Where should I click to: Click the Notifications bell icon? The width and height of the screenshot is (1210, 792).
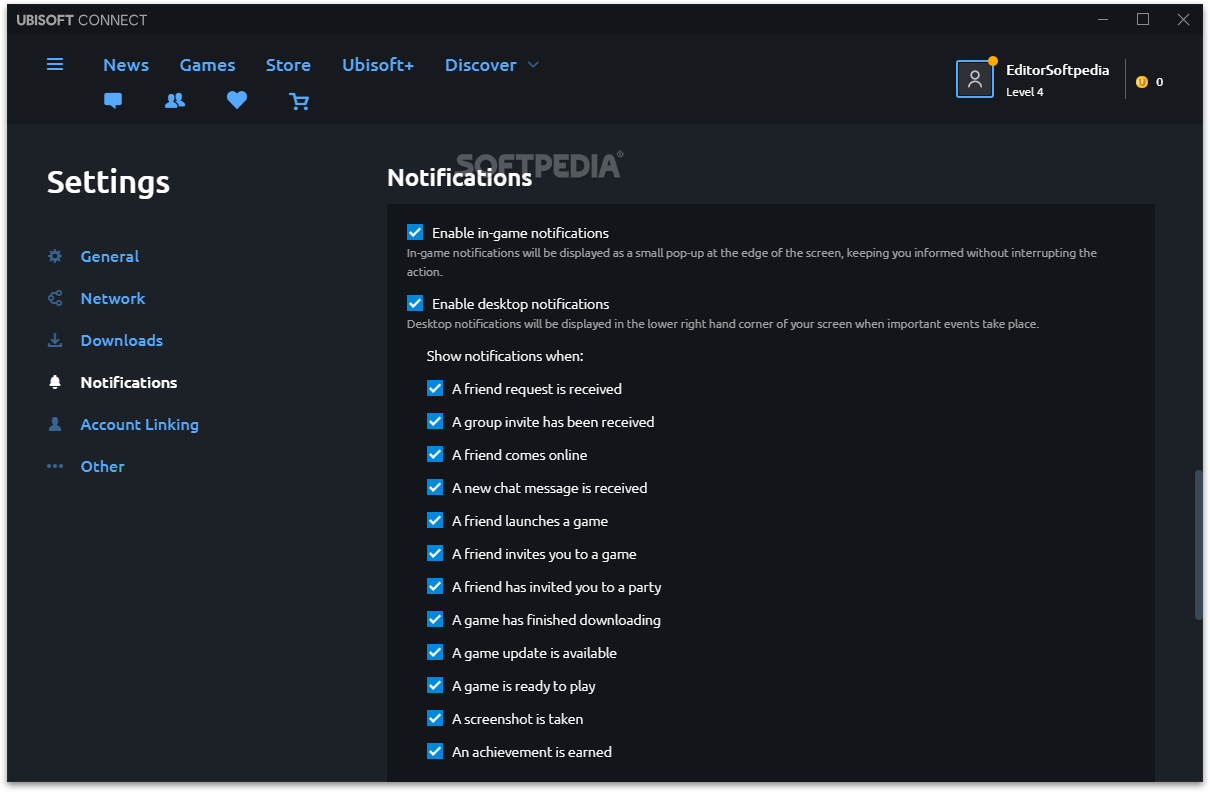pos(55,382)
